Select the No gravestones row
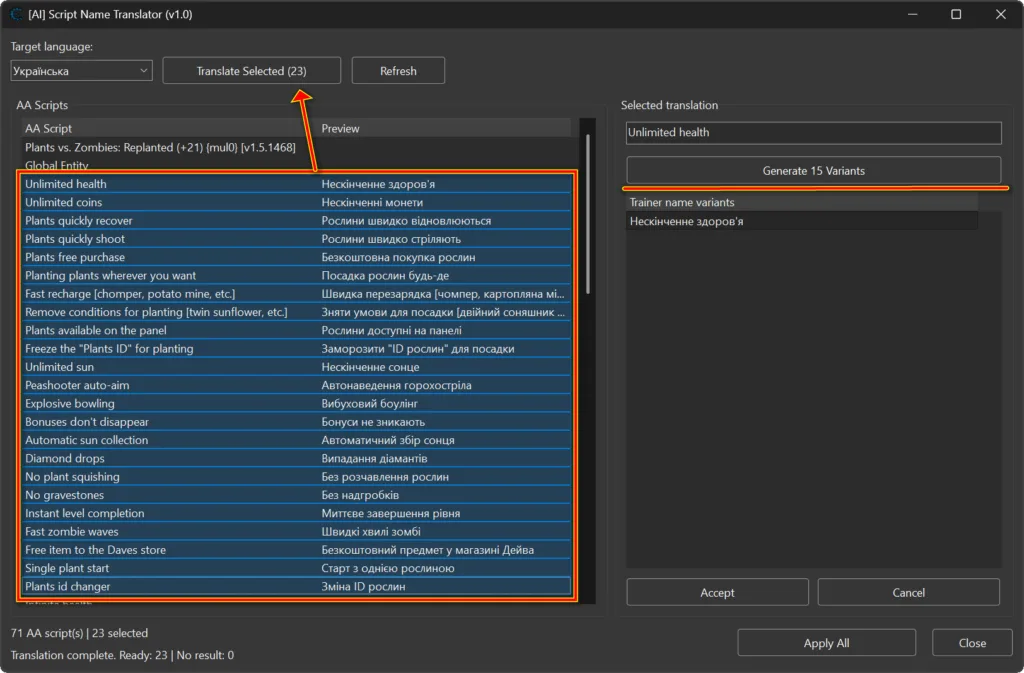This screenshot has width=1024, height=673. pos(296,495)
